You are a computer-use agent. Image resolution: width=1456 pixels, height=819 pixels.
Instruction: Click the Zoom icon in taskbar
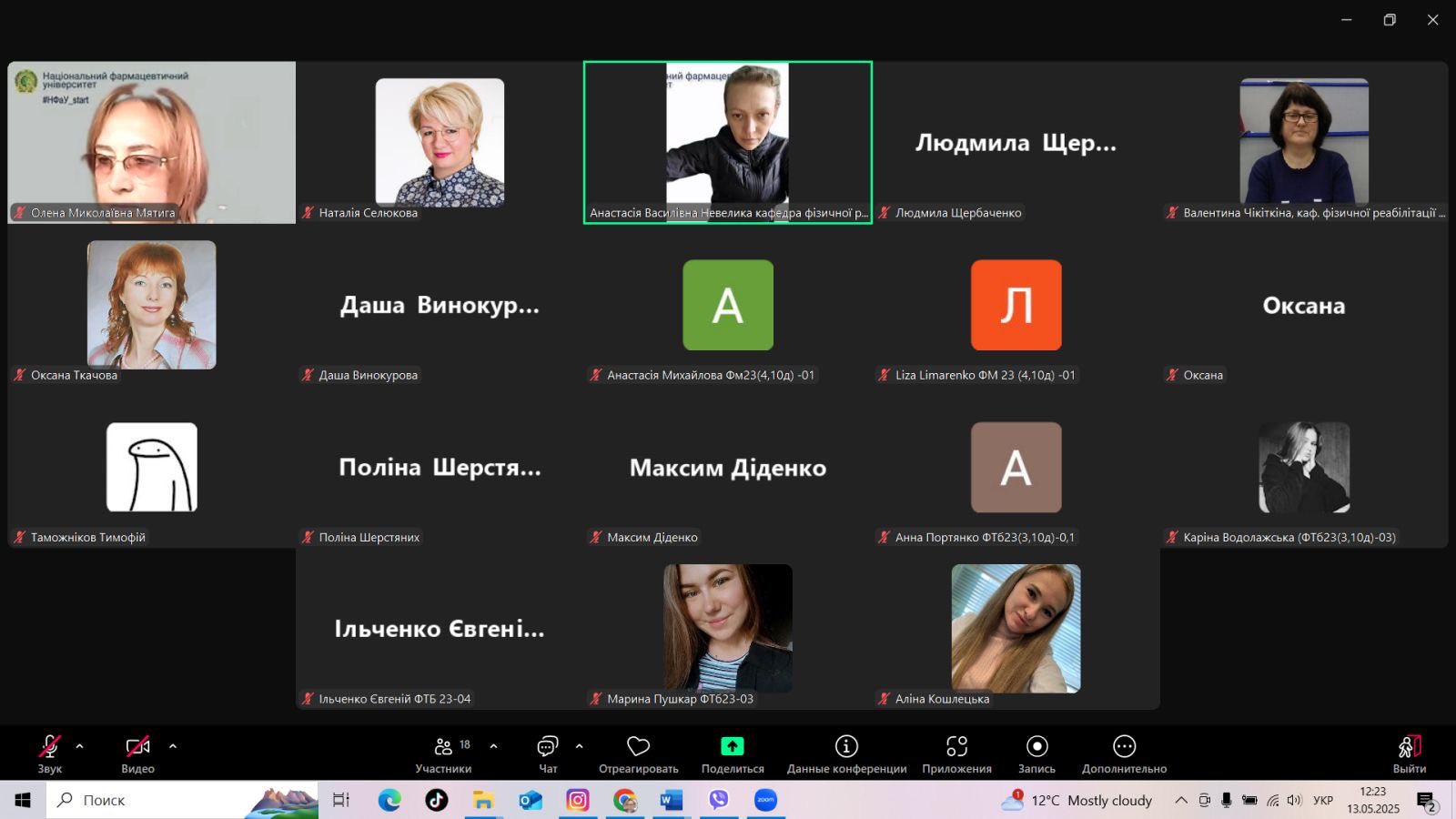pos(766,800)
